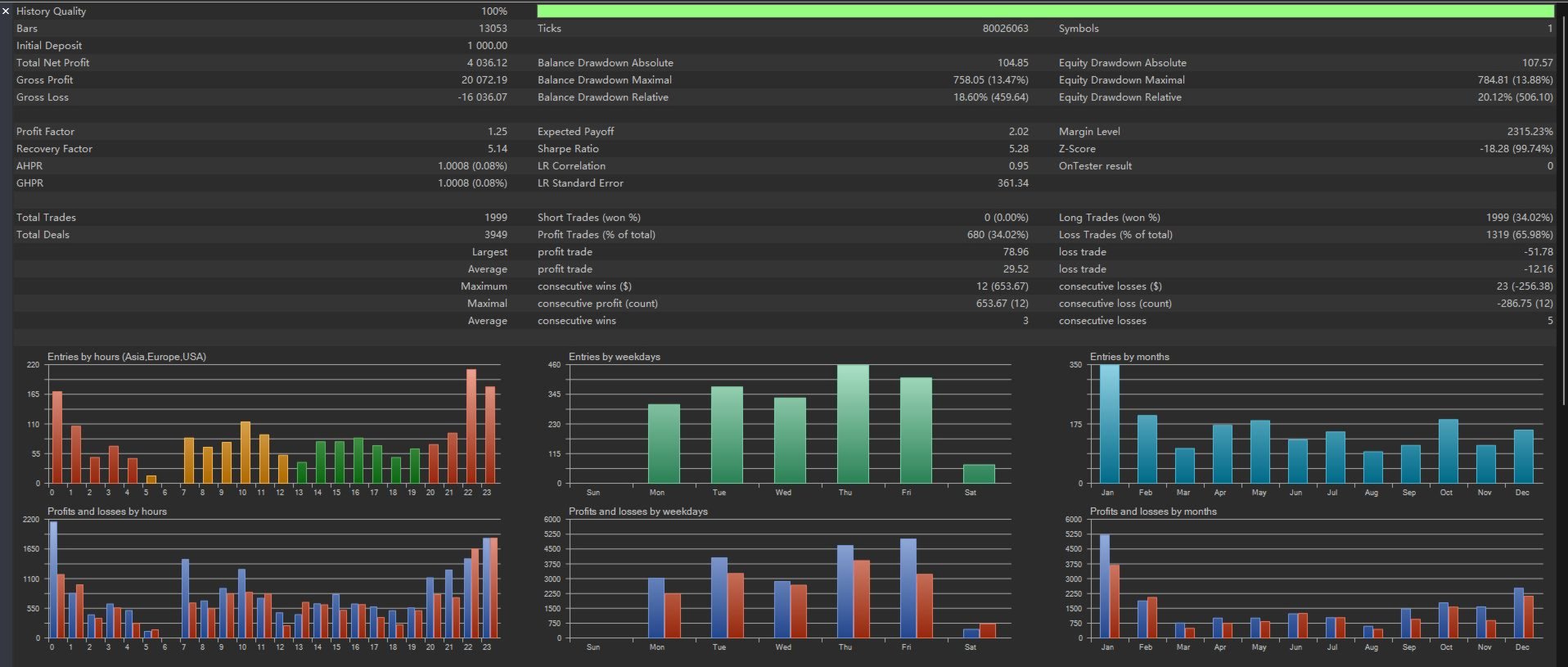Image resolution: width=1568 pixels, height=667 pixels.
Task: Click the "Profits and losses by weekdays" chart title
Action: tap(638, 512)
